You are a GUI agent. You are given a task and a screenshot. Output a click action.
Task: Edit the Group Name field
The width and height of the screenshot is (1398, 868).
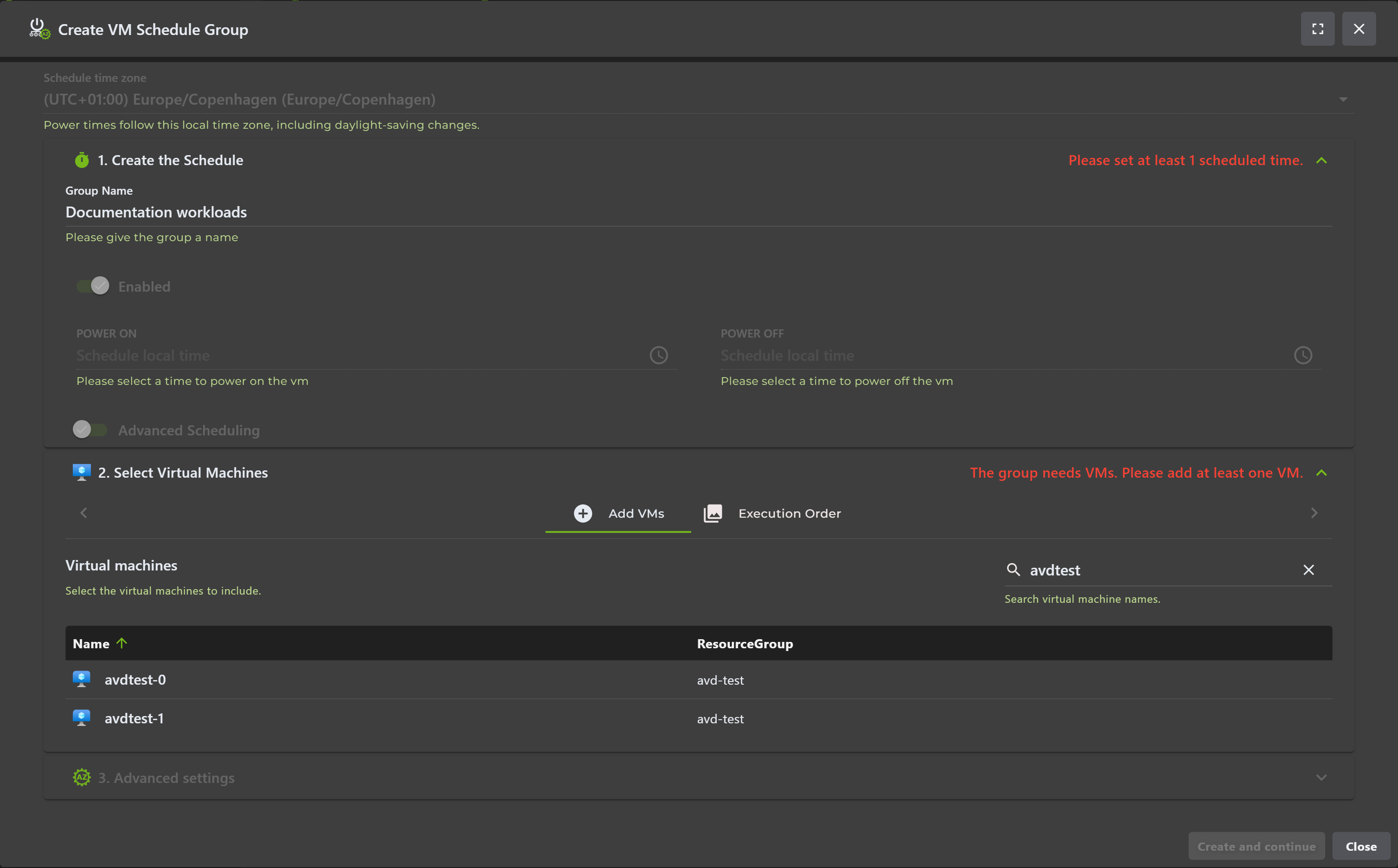pos(699,212)
